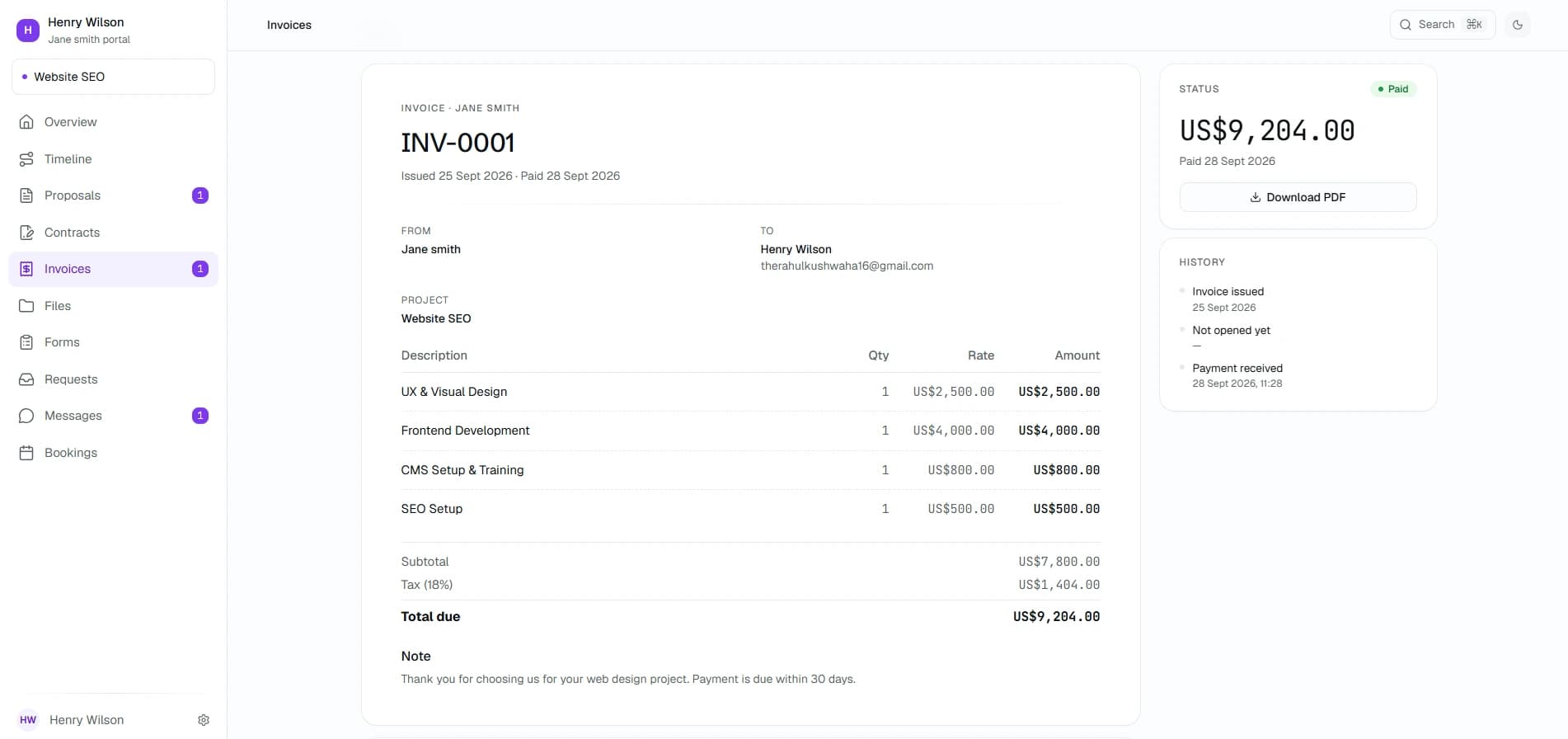Select the Files menu item
The image size is (1568, 739).
pyautogui.click(x=113, y=306)
